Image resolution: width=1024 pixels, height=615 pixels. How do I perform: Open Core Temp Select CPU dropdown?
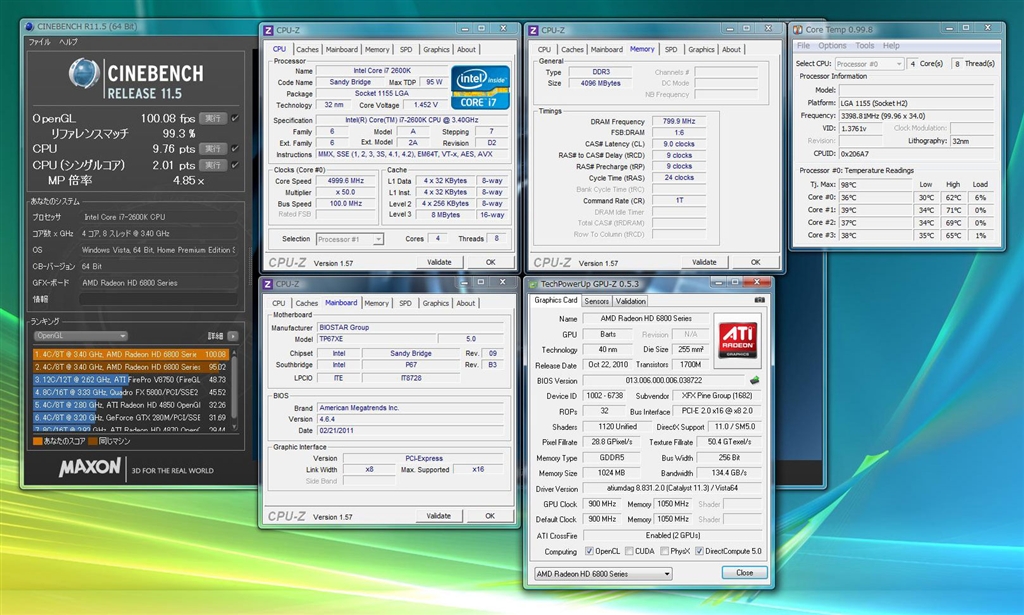click(x=869, y=63)
